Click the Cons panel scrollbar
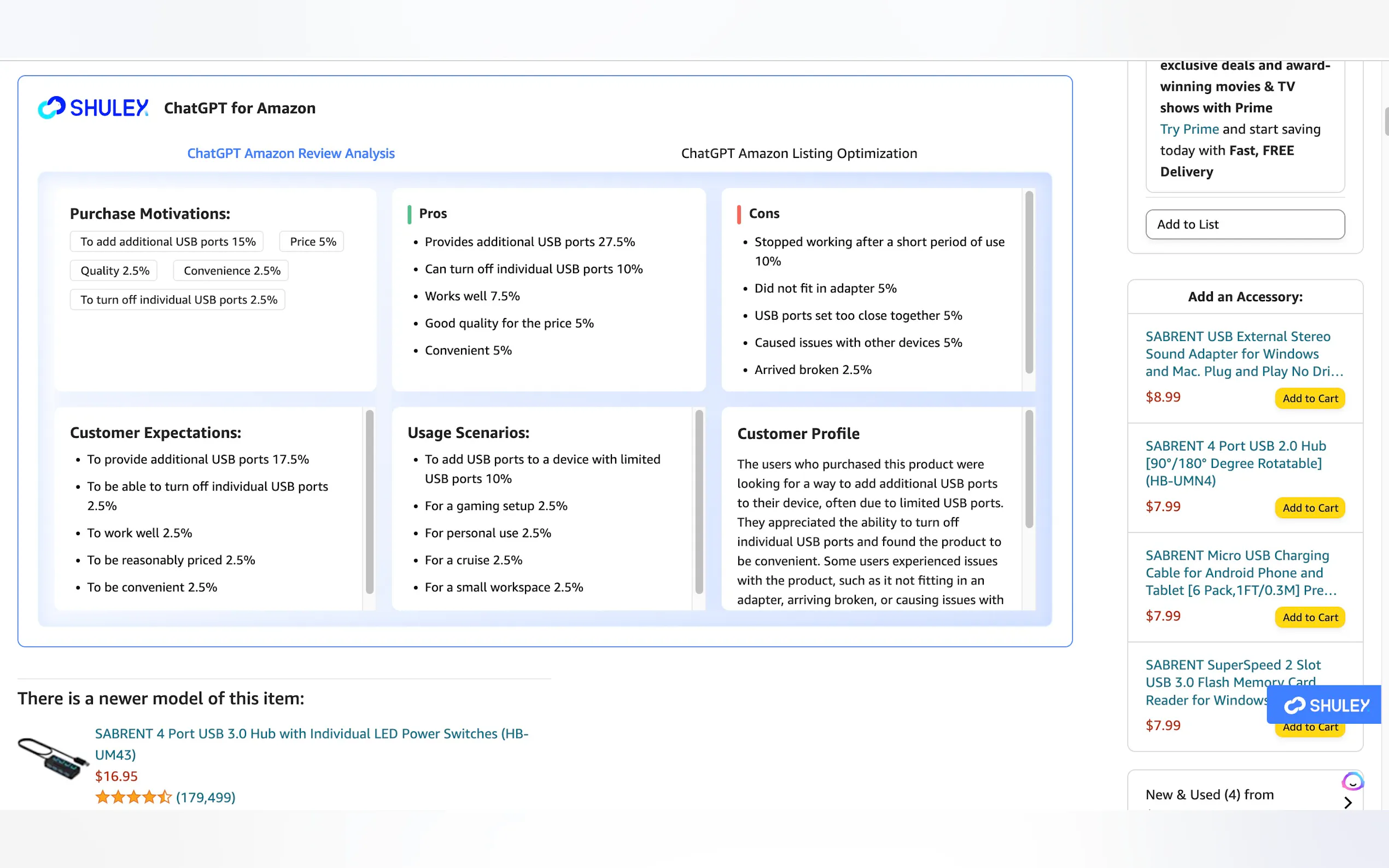 1029,283
